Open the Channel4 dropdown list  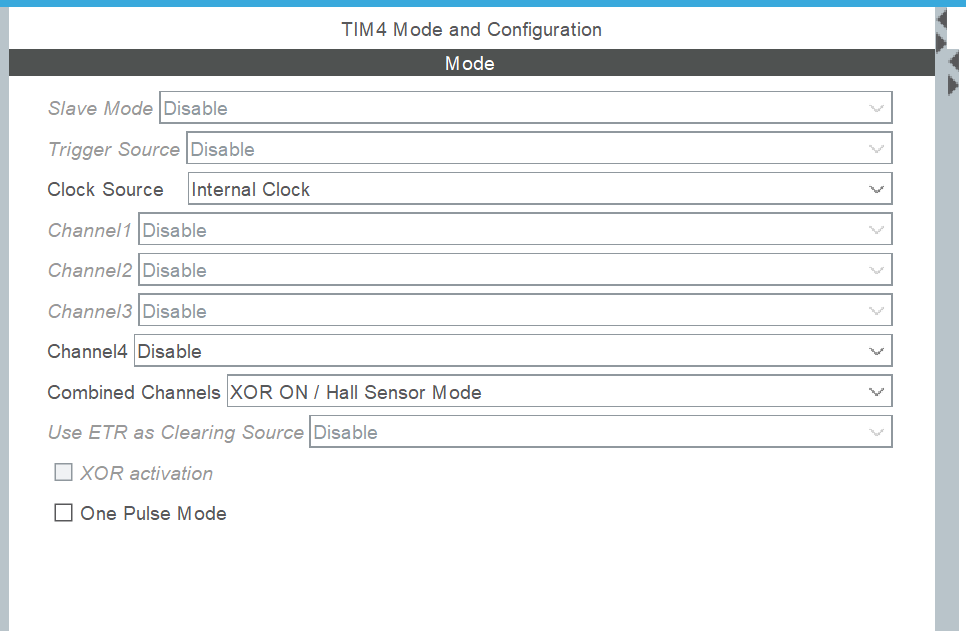click(x=513, y=351)
